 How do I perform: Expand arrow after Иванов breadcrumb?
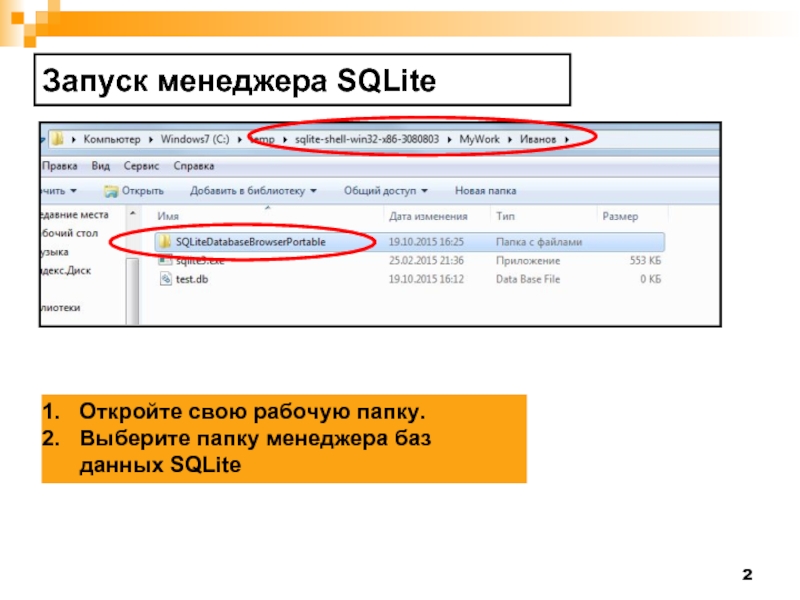[x=566, y=139]
